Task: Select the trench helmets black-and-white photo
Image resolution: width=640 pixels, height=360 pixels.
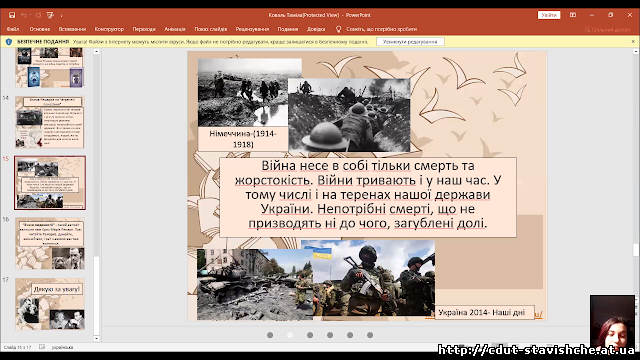Action: pyautogui.click(x=349, y=116)
